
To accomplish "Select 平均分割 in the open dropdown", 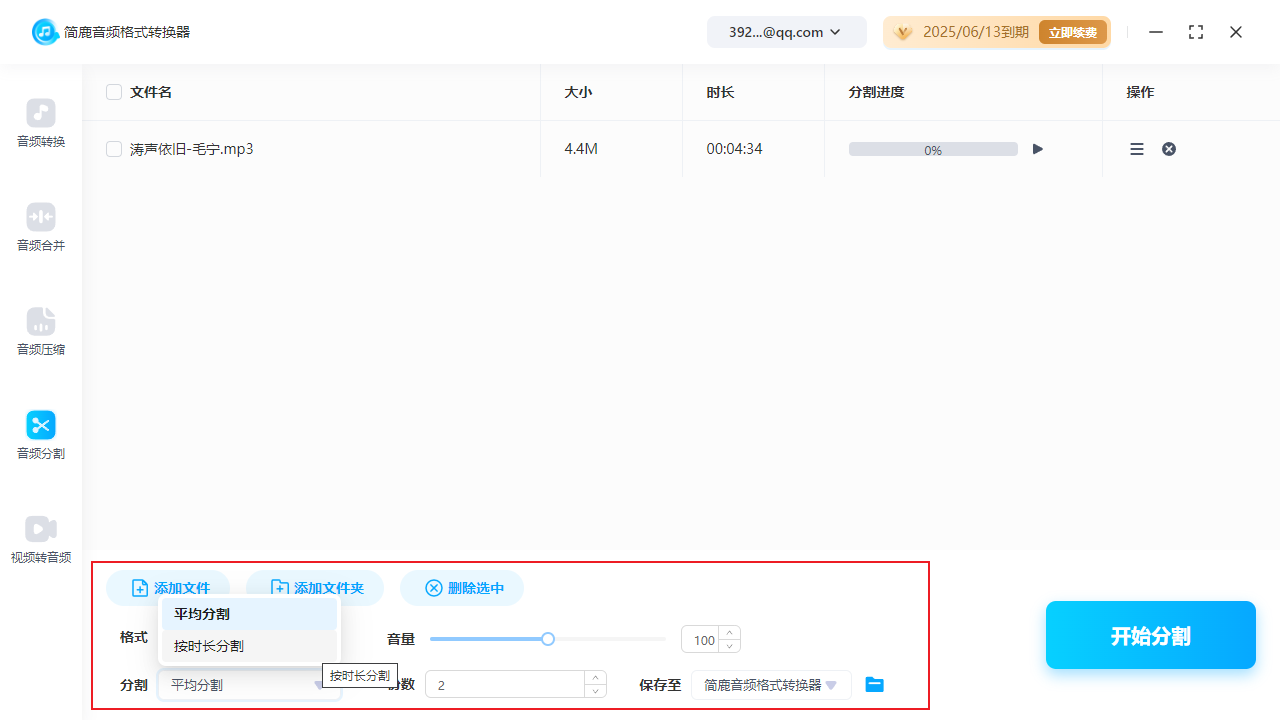I will click(x=202, y=613).
